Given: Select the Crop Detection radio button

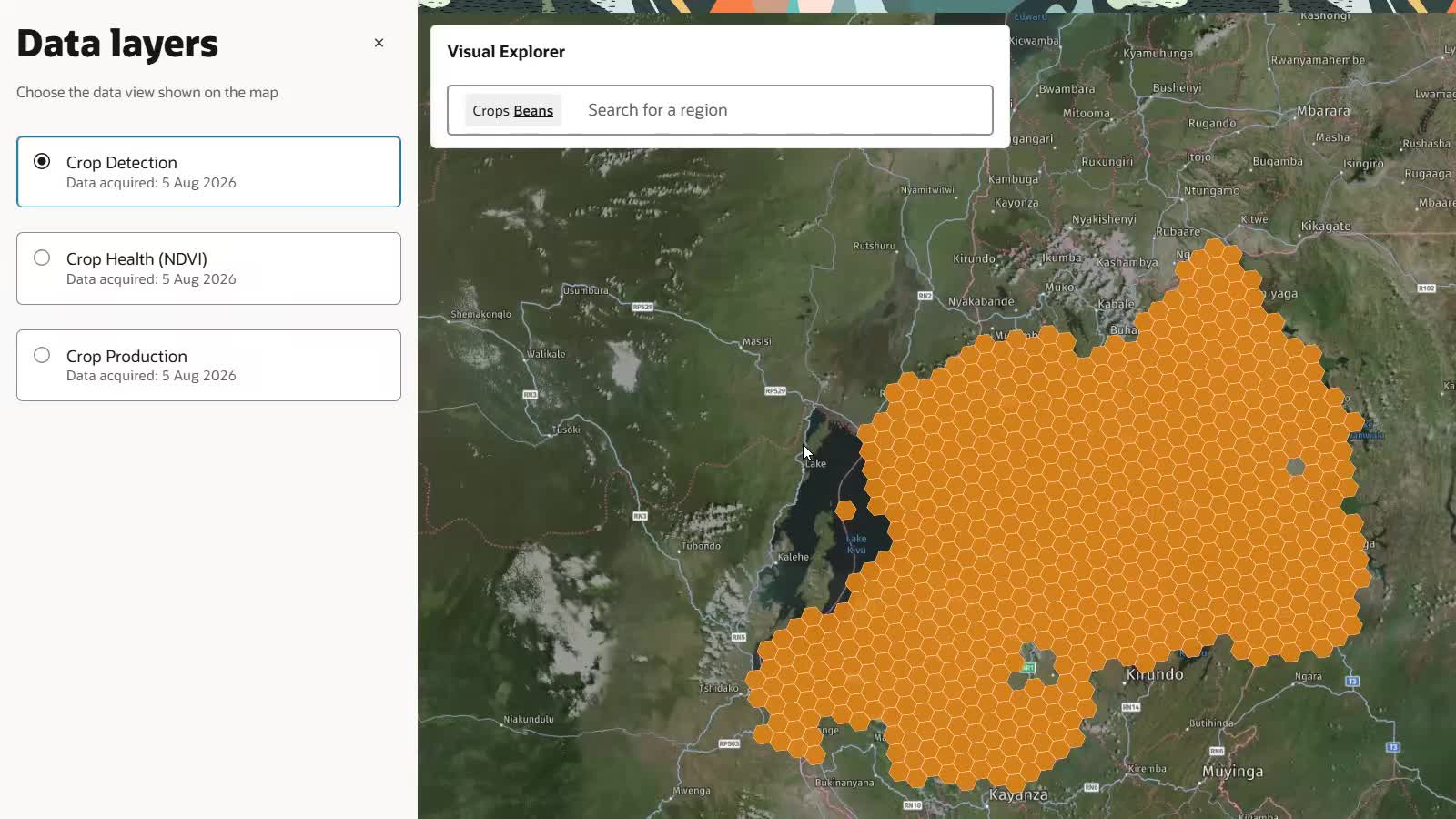Looking at the screenshot, I should (x=42, y=161).
